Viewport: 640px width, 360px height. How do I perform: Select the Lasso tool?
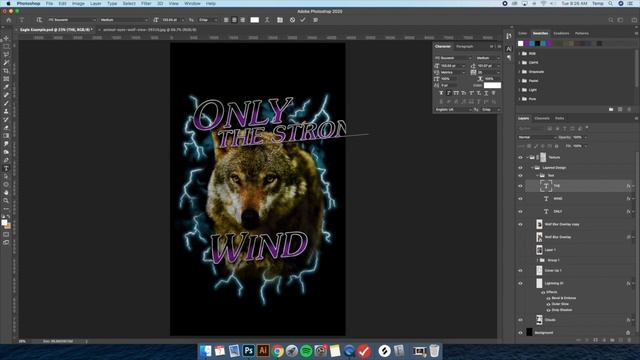tap(6, 55)
